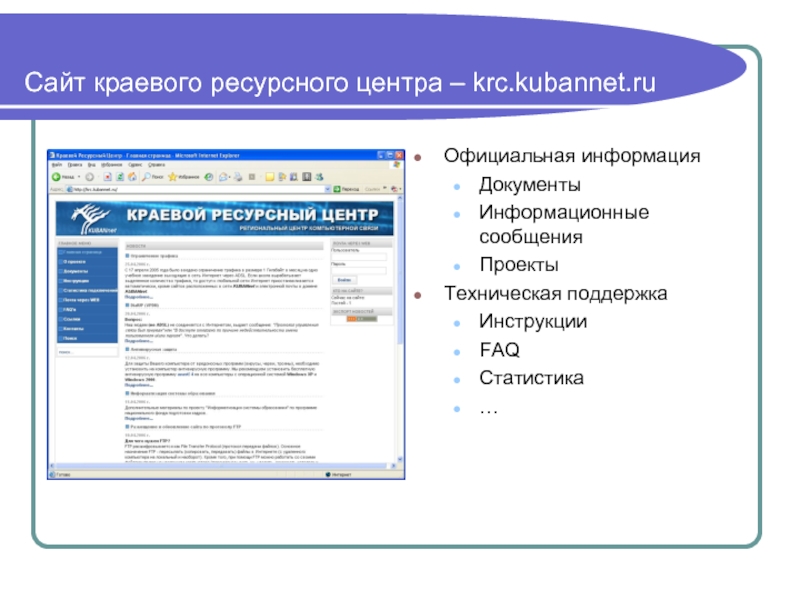Open the Правка menu
Viewport: 800px width, 600px height.
[75, 165]
